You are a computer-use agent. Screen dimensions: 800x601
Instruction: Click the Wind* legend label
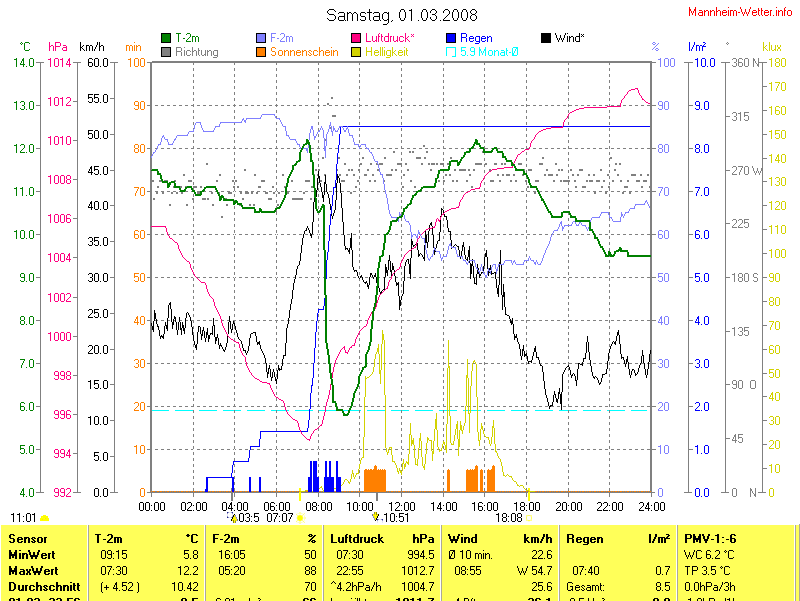[569, 38]
